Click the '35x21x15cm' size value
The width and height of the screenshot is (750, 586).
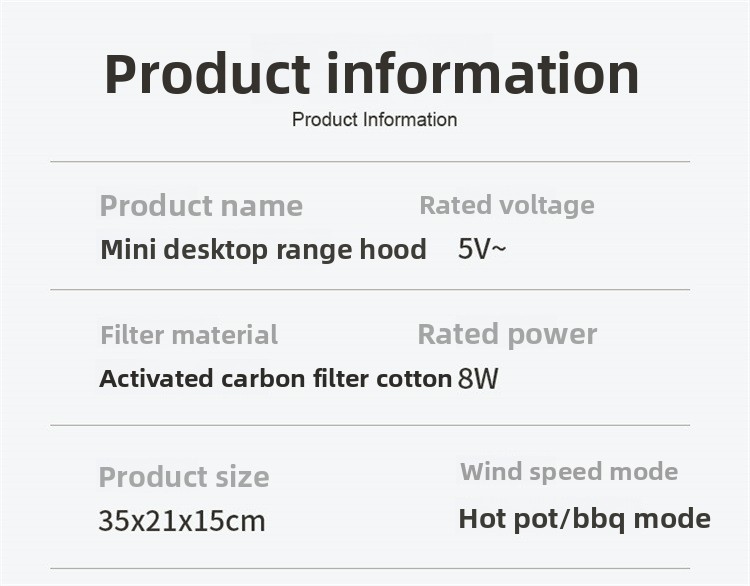(182, 521)
